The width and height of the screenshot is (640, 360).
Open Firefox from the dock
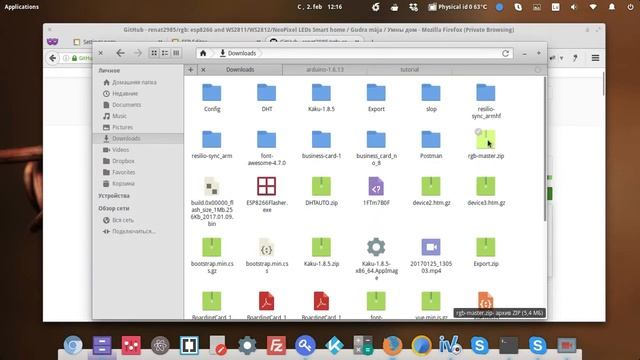tap(392, 345)
